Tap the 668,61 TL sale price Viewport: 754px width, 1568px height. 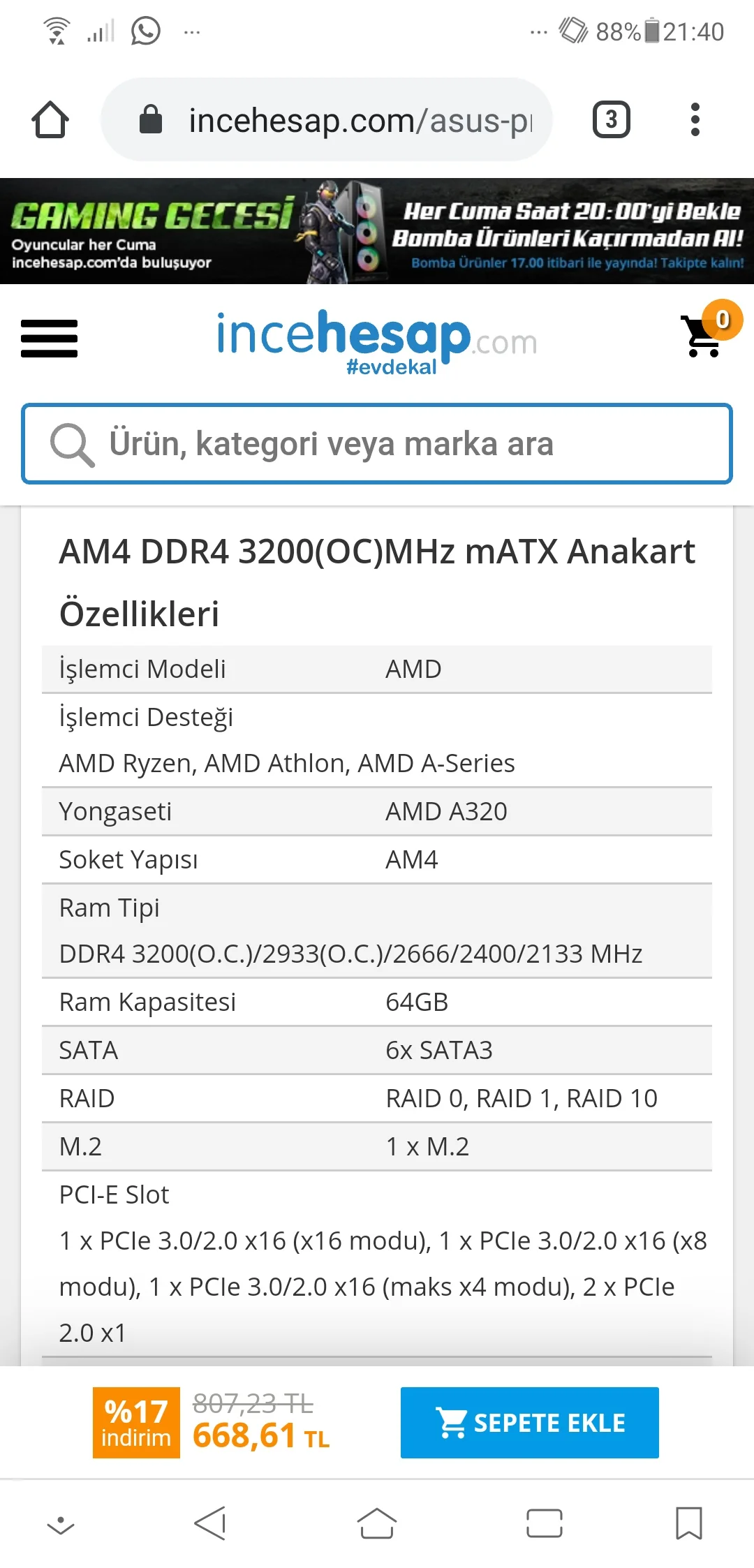260,1437
